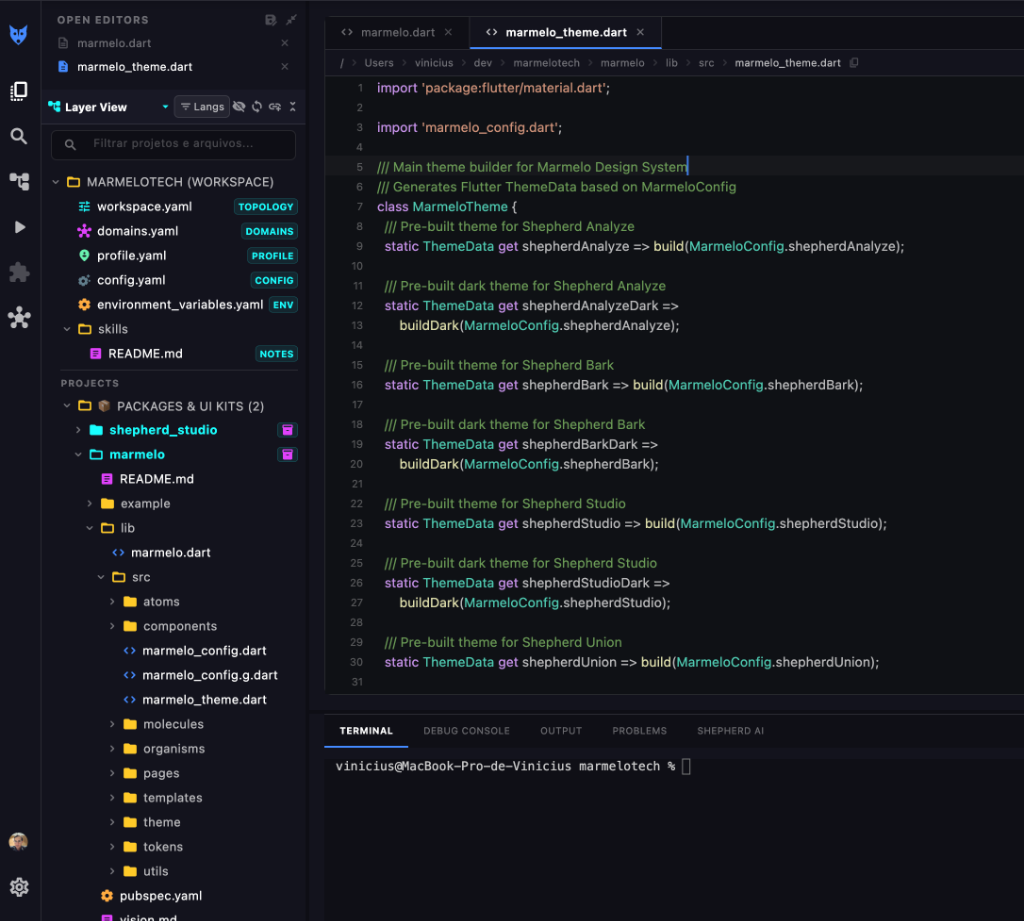Screen dimensions: 1024x921
Task: Switch to the TERMINAL panel tab
Action: (x=366, y=731)
